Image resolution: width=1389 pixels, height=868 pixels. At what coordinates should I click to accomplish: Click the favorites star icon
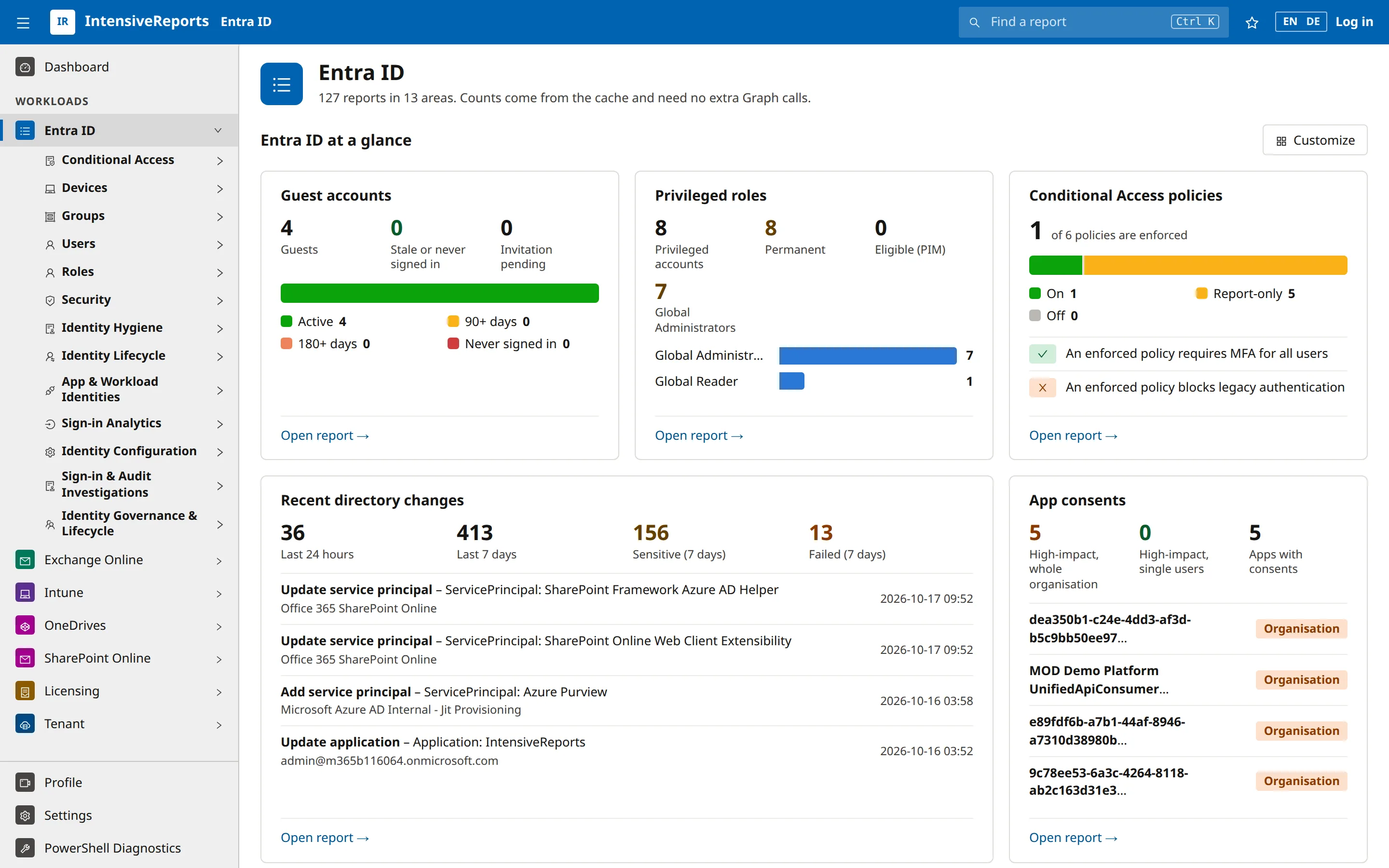point(1252,22)
